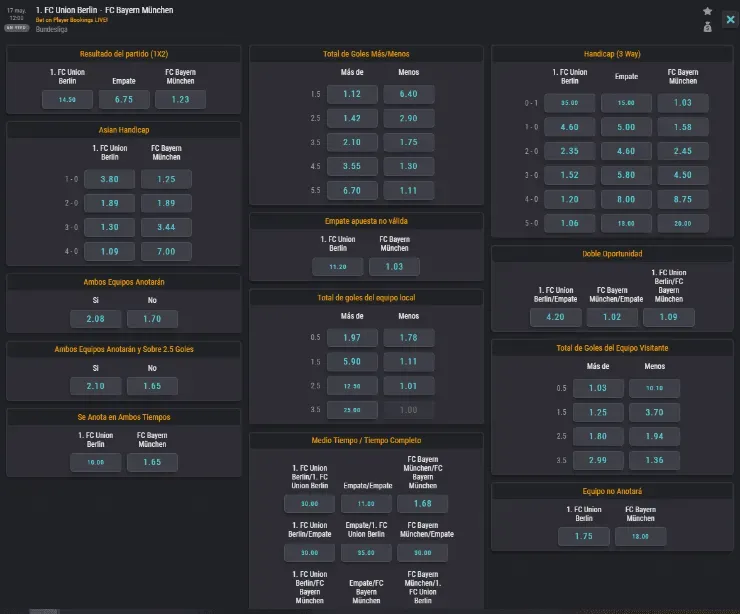Click the horizontal scrollbar at the bottom

click(45, 611)
